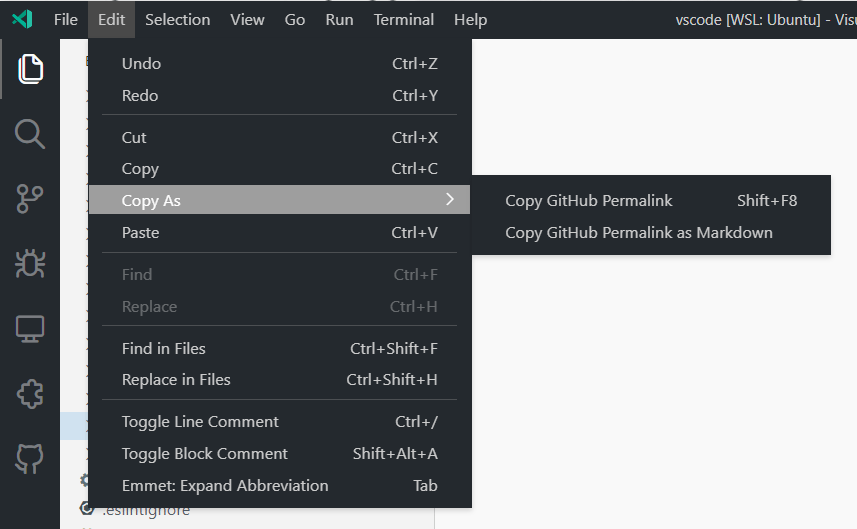Choose Copy GitHub Permalink as Markdown
Screen dimensions: 857x529
(x=638, y=233)
